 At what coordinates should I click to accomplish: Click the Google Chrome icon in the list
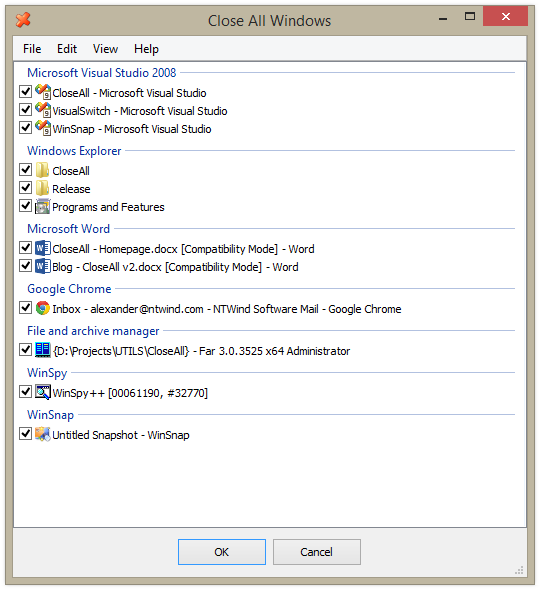click(43, 308)
